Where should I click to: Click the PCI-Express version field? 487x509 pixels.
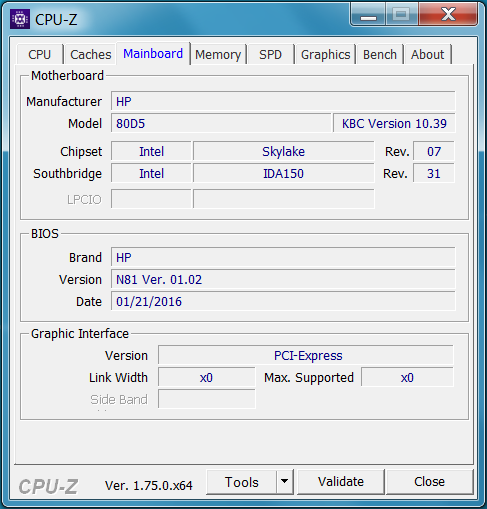pos(306,355)
